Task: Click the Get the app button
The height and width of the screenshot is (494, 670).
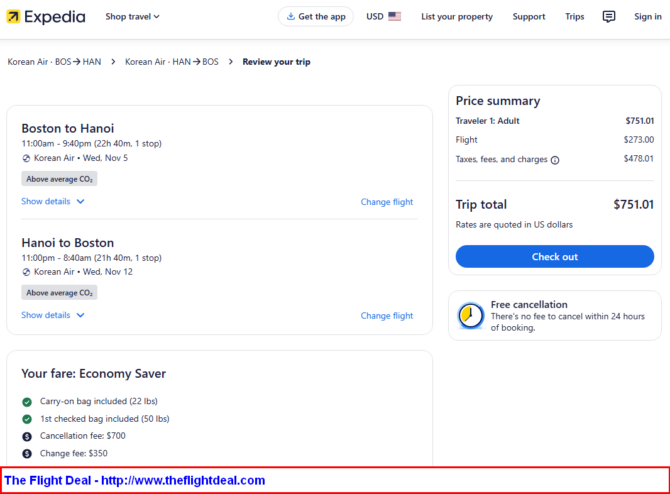Action: 315,16
